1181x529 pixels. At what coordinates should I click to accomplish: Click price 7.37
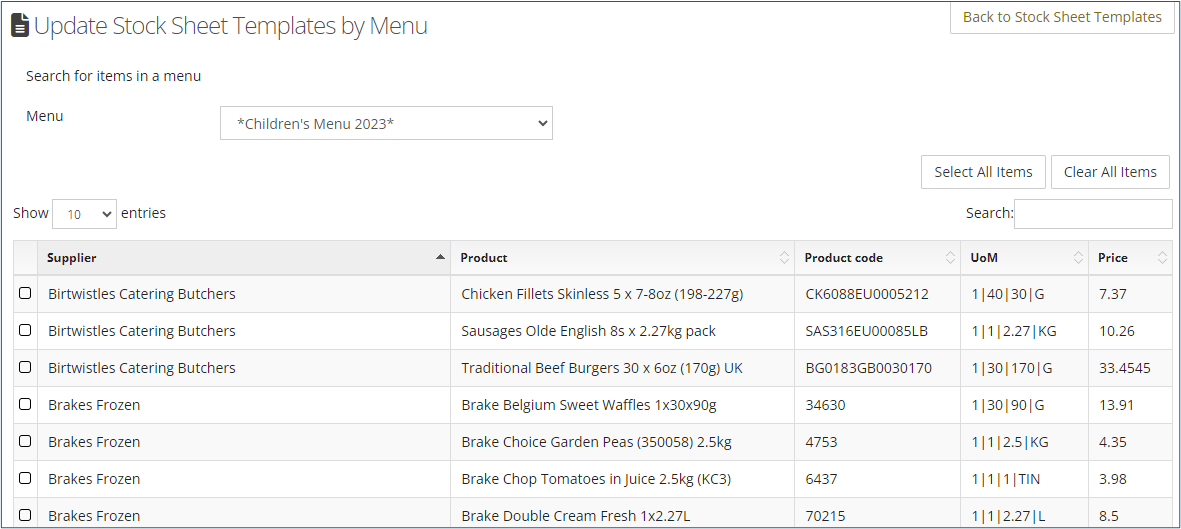pyautogui.click(x=1112, y=294)
